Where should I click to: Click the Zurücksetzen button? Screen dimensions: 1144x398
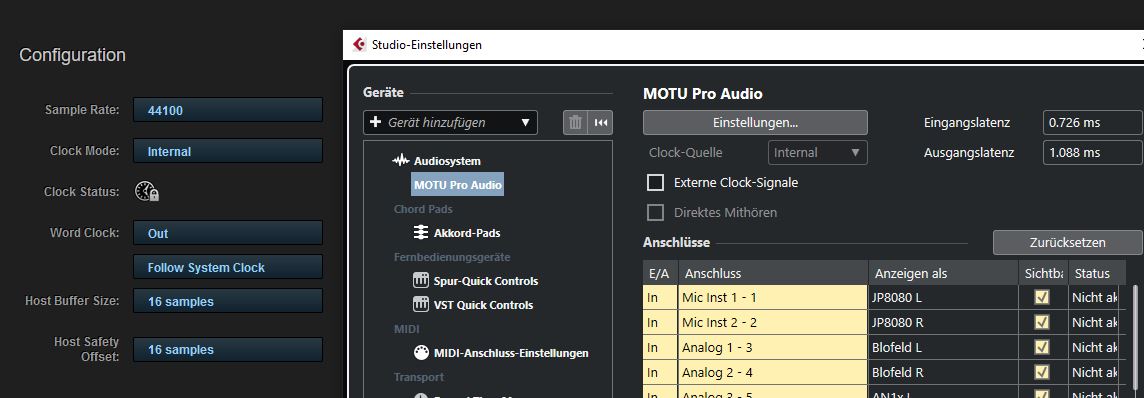[x=1067, y=242]
